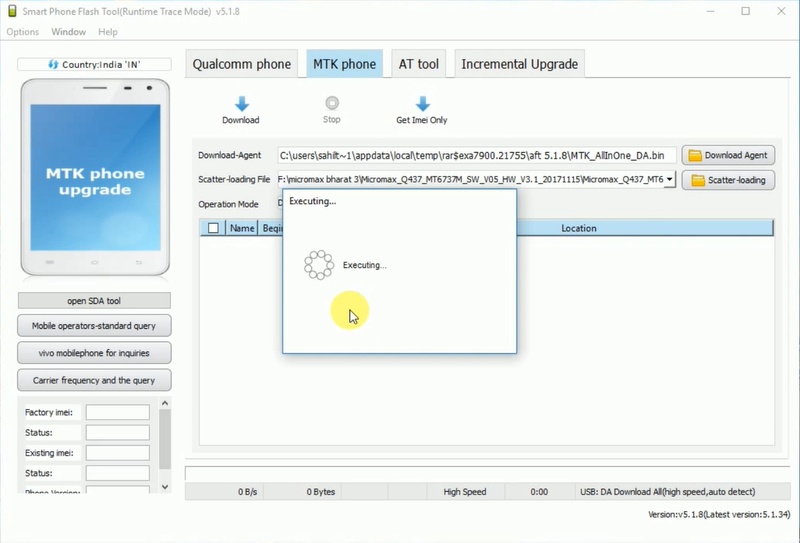Click the Factory imei input field
The width and height of the screenshot is (800, 543).
coord(117,412)
